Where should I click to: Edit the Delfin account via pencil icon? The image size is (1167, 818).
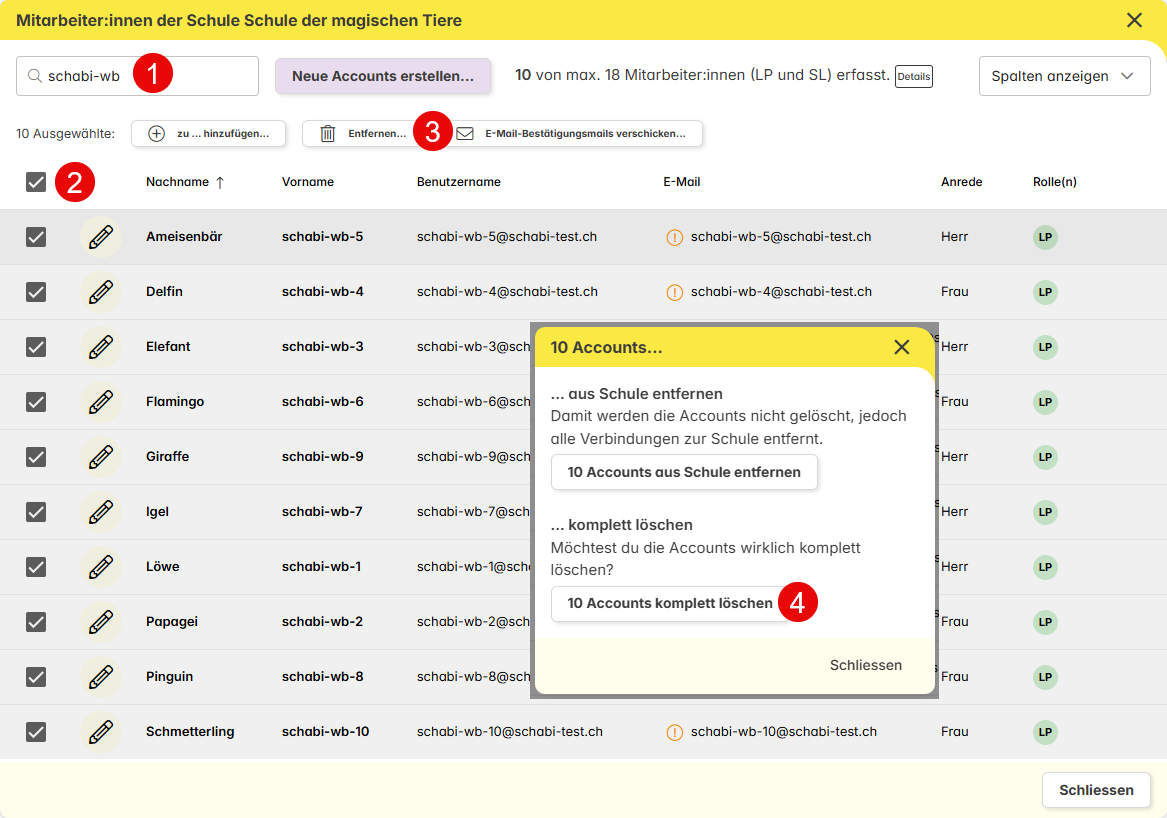coord(101,292)
